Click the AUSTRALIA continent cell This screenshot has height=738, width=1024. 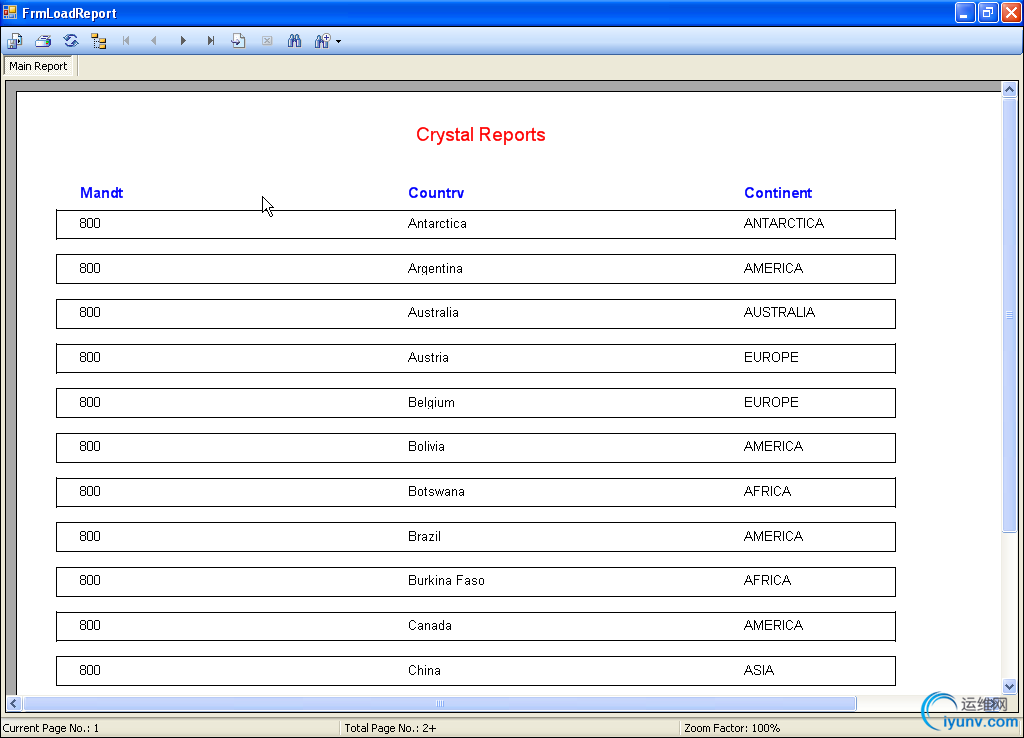tap(779, 313)
